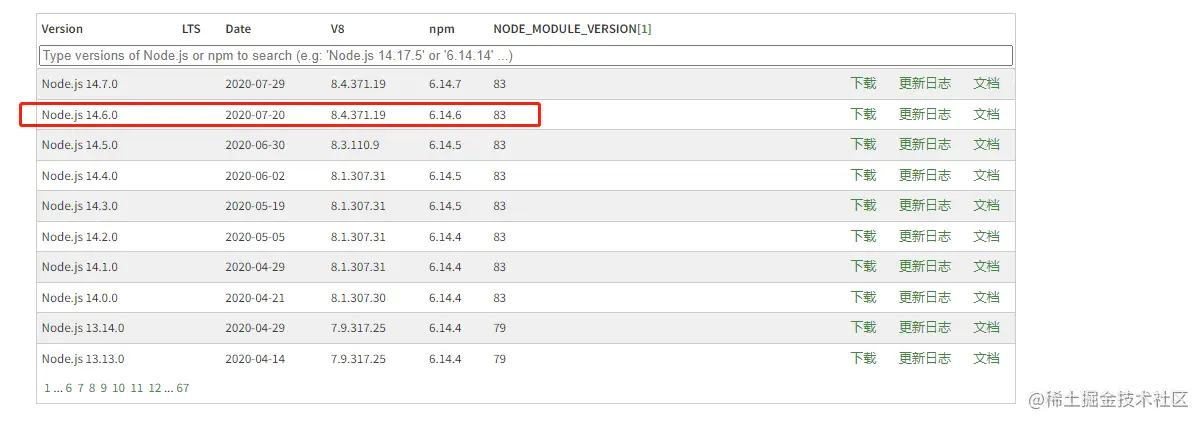Click the LTS column header

(191, 29)
